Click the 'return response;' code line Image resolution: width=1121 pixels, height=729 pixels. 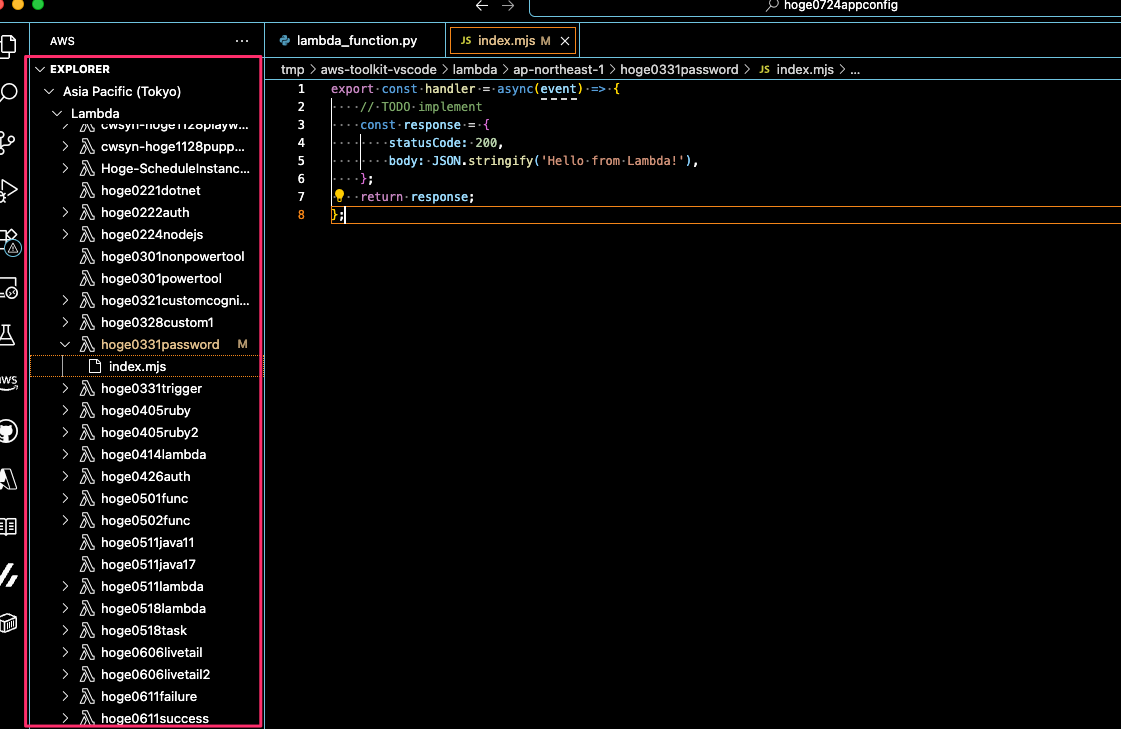417,197
